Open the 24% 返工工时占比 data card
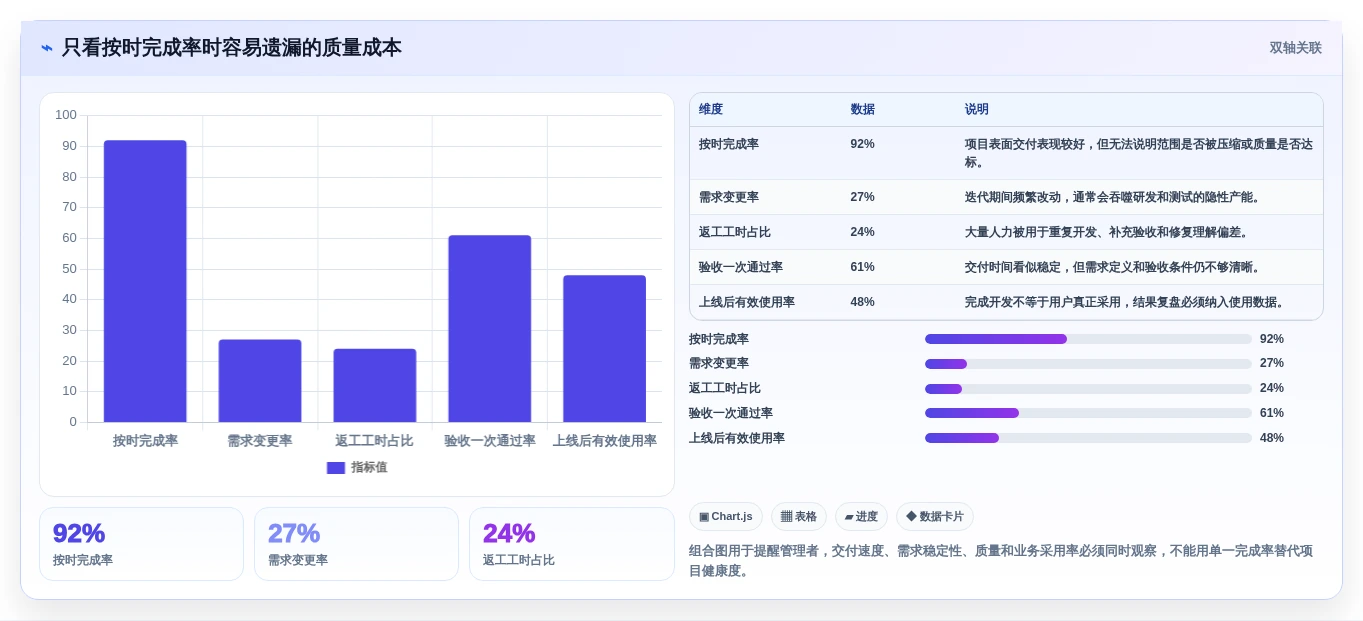The image size is (1363, 621). coord(571,544)
